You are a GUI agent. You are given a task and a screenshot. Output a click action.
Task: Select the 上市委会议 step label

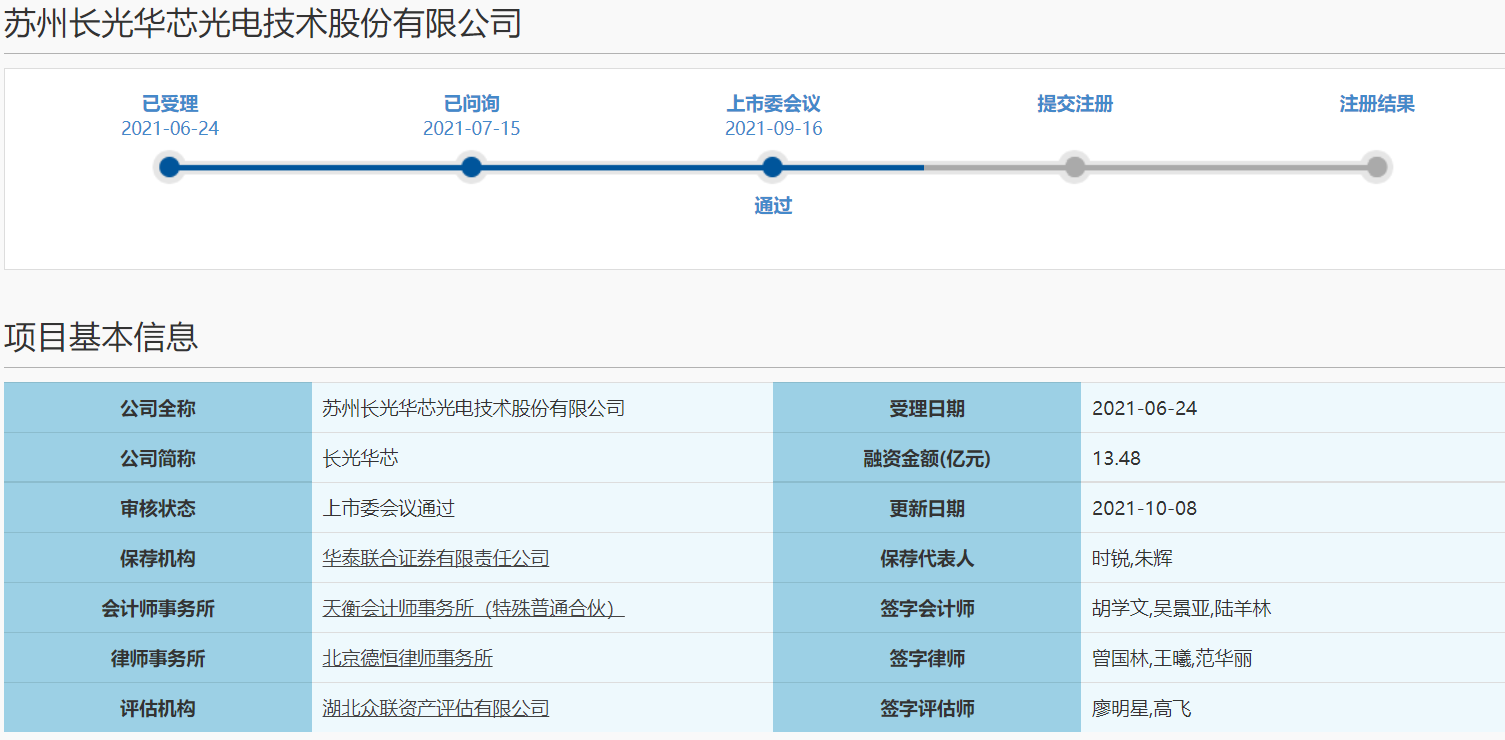[x=773, y=104]
